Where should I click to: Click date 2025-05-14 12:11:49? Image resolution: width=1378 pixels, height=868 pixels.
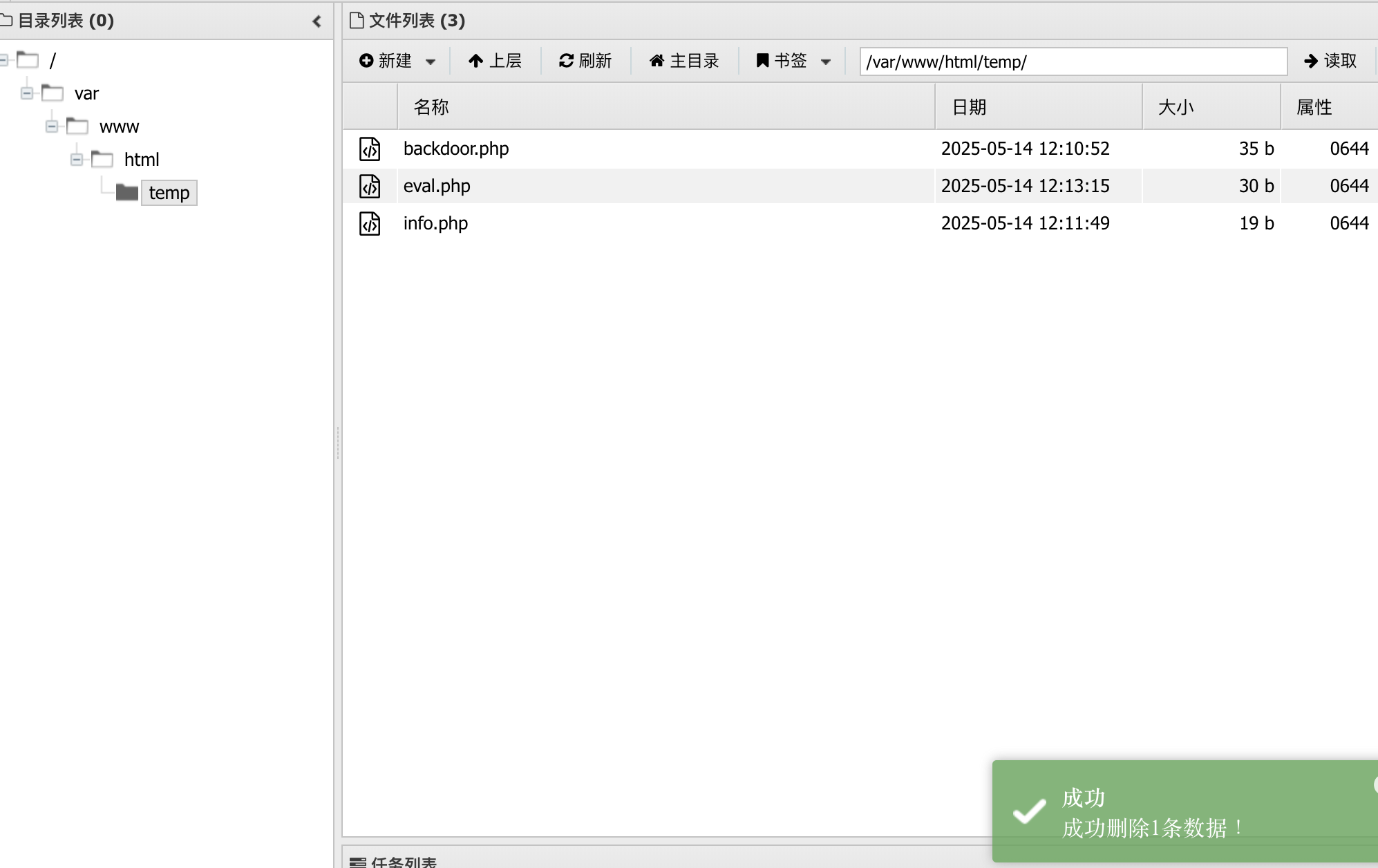click(1026, 223)
